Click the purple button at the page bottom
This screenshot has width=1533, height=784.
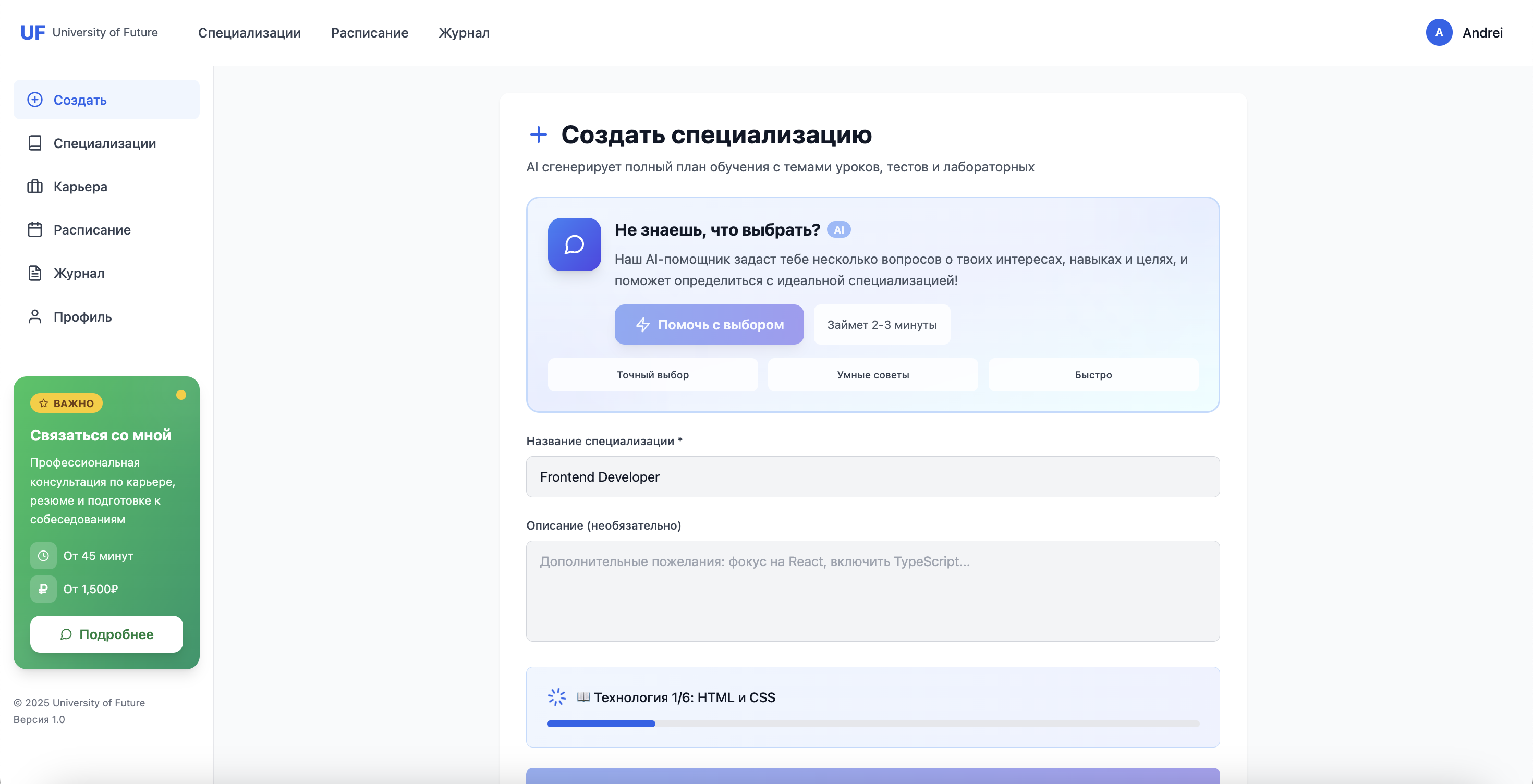pos(873,776)
